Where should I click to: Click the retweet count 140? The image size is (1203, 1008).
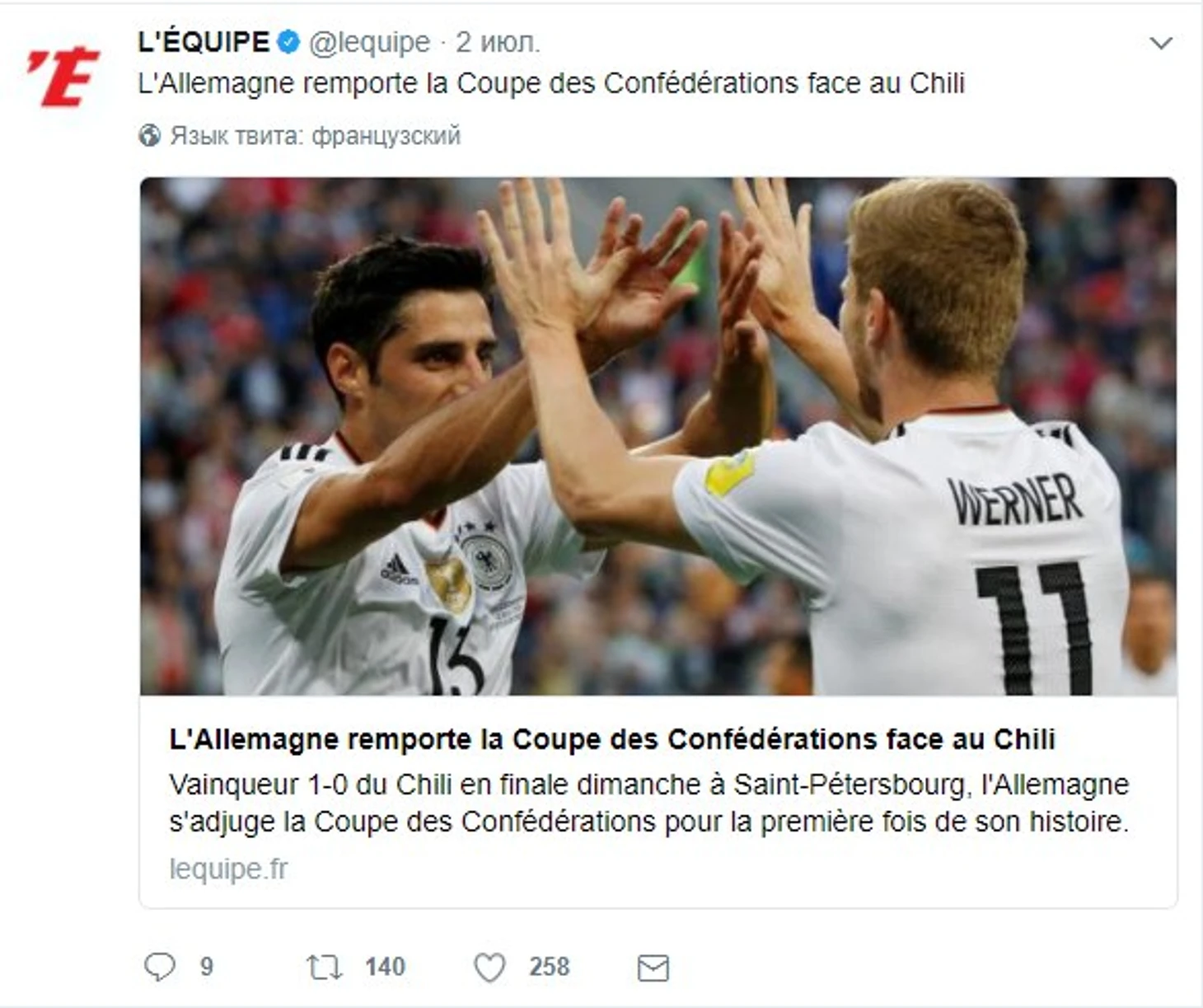385,967
